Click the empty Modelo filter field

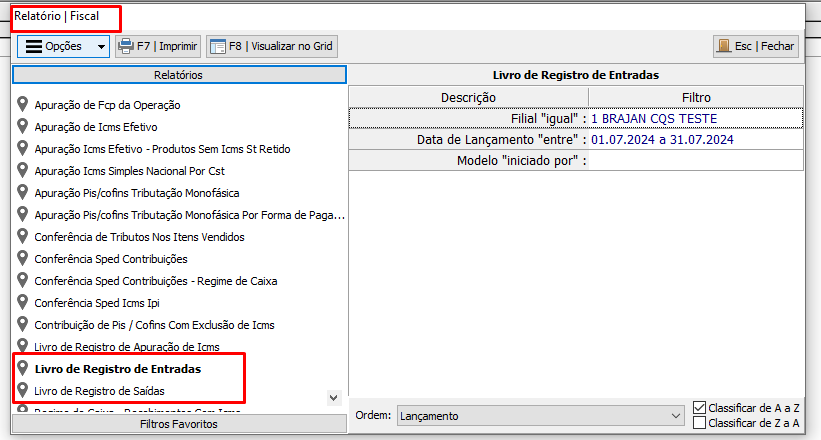[695, 161]
